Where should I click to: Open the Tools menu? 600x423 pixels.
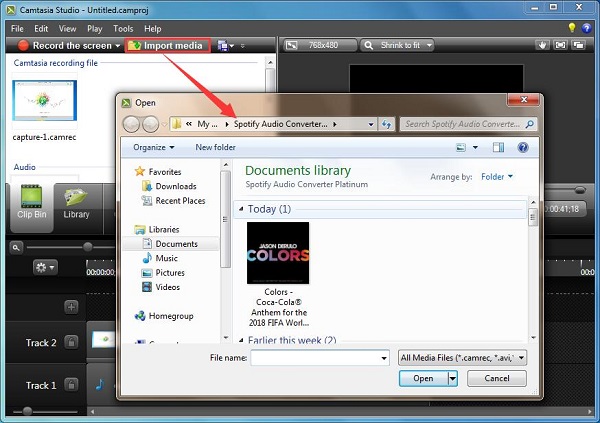pyautogui.click(x=123, y=29)
